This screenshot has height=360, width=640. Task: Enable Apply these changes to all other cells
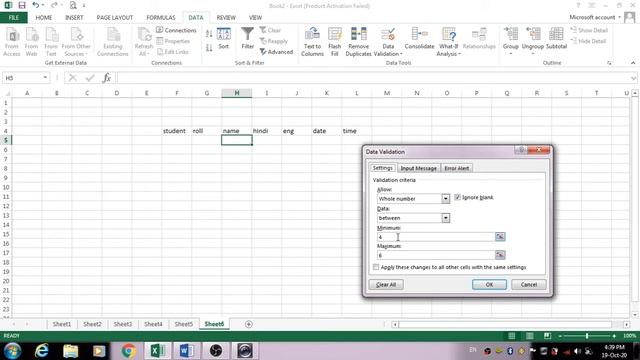[376, 267]
